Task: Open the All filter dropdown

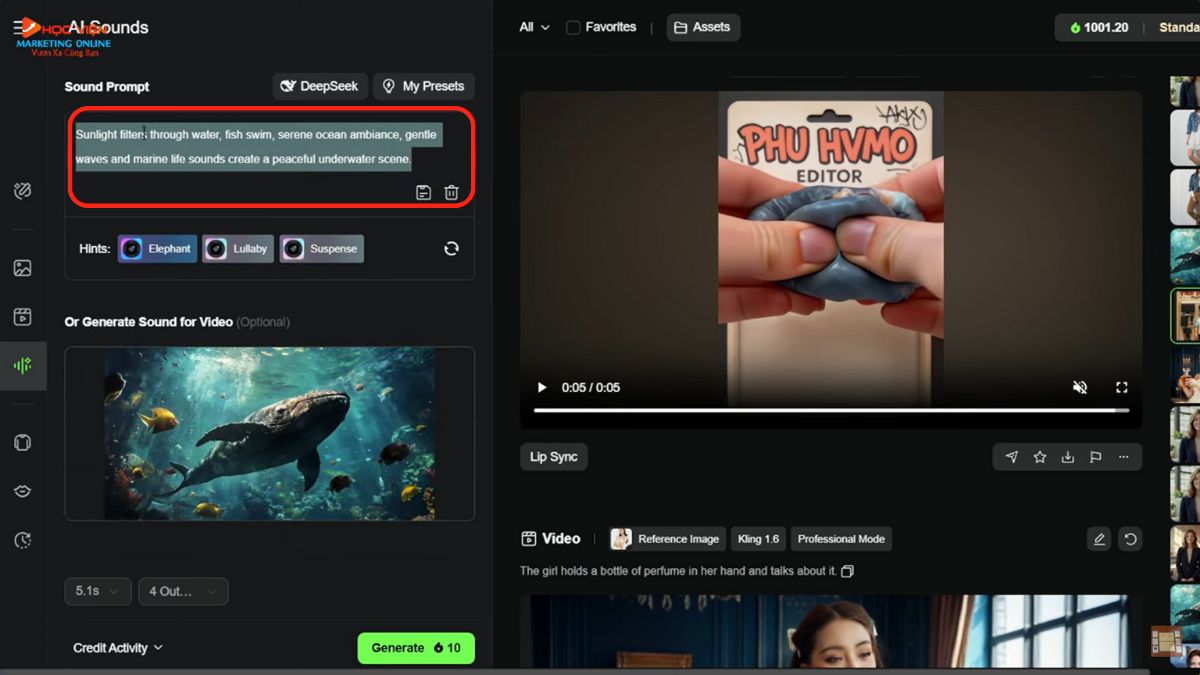Action: click(534, 27)
